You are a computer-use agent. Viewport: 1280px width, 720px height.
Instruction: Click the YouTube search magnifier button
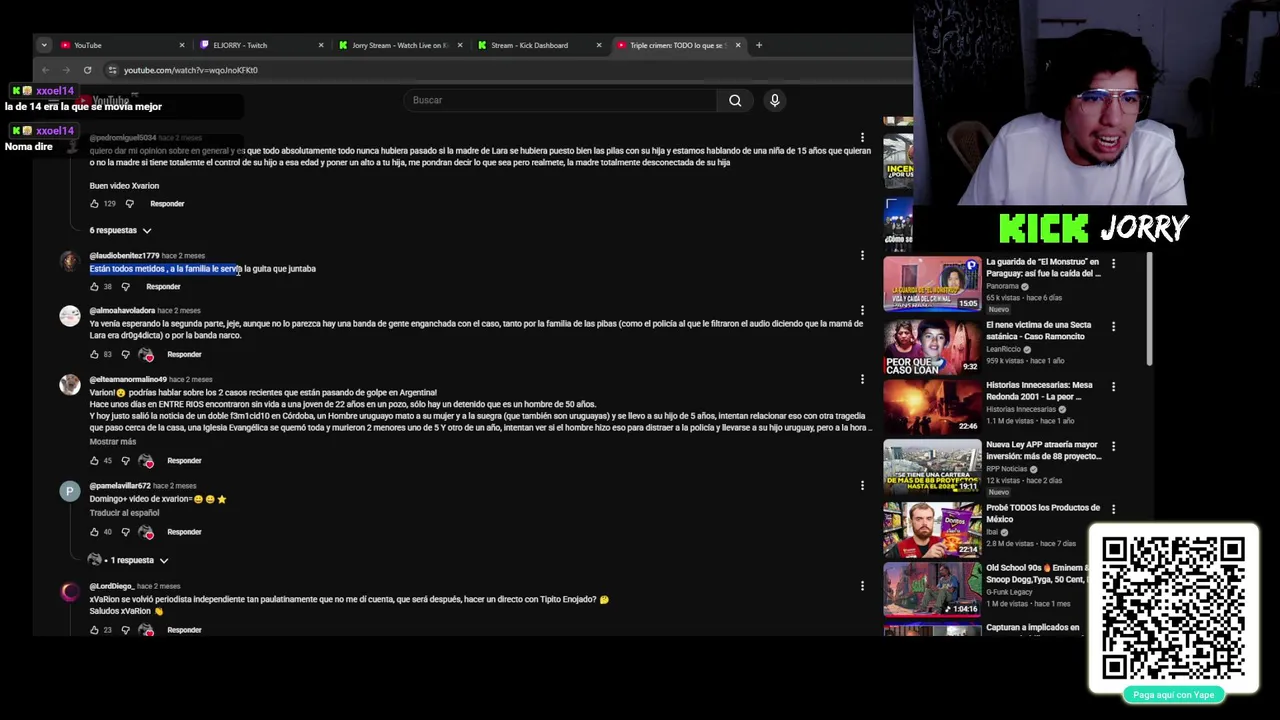(x=735, y=100)
